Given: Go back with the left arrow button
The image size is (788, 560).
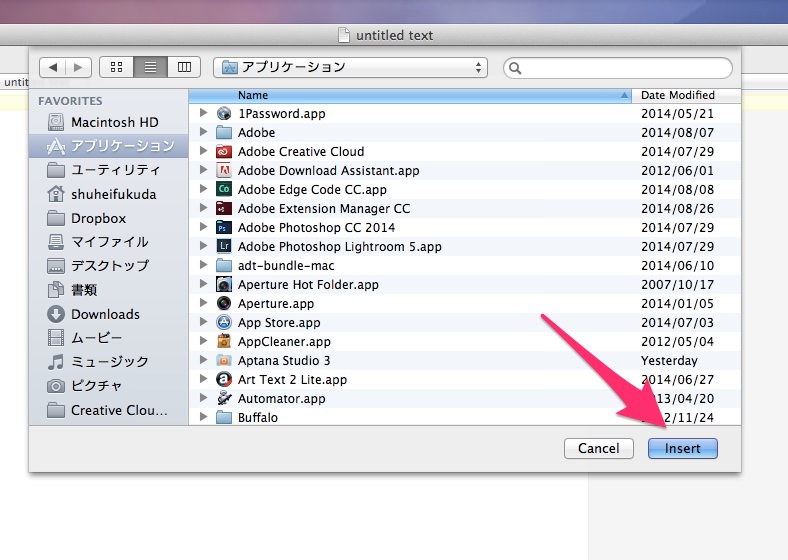Looking at the screenshot, I should [52, 67].
